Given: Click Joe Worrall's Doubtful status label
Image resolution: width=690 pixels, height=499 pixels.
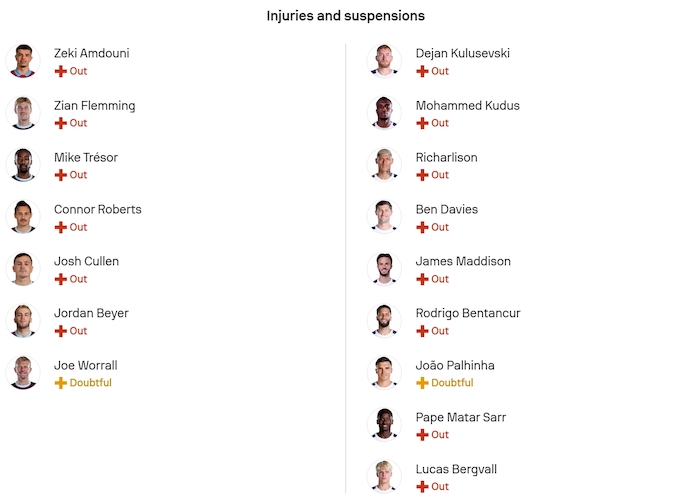Looking at the screenshot, I should point(90,383).
